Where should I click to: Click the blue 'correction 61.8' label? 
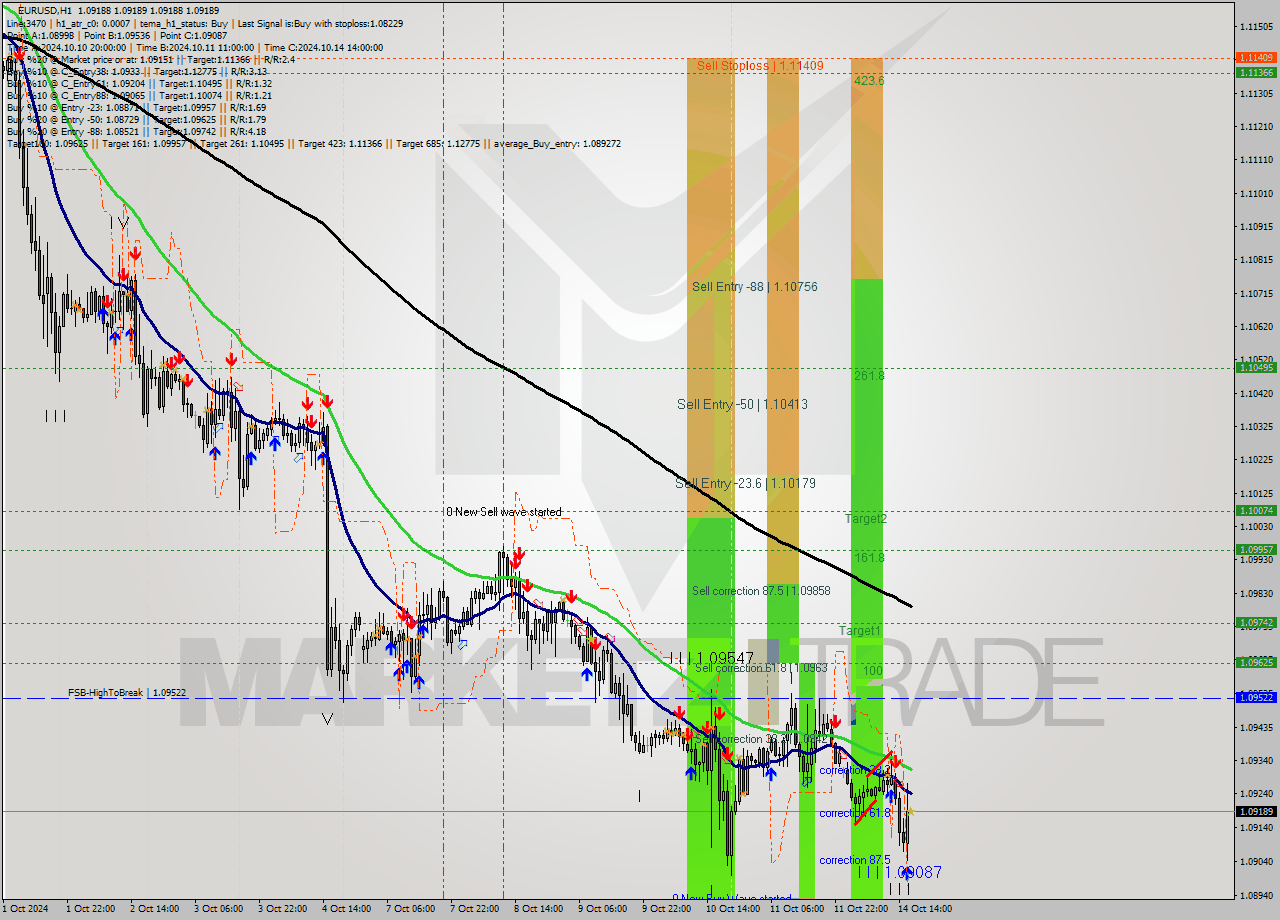(854, 813)
